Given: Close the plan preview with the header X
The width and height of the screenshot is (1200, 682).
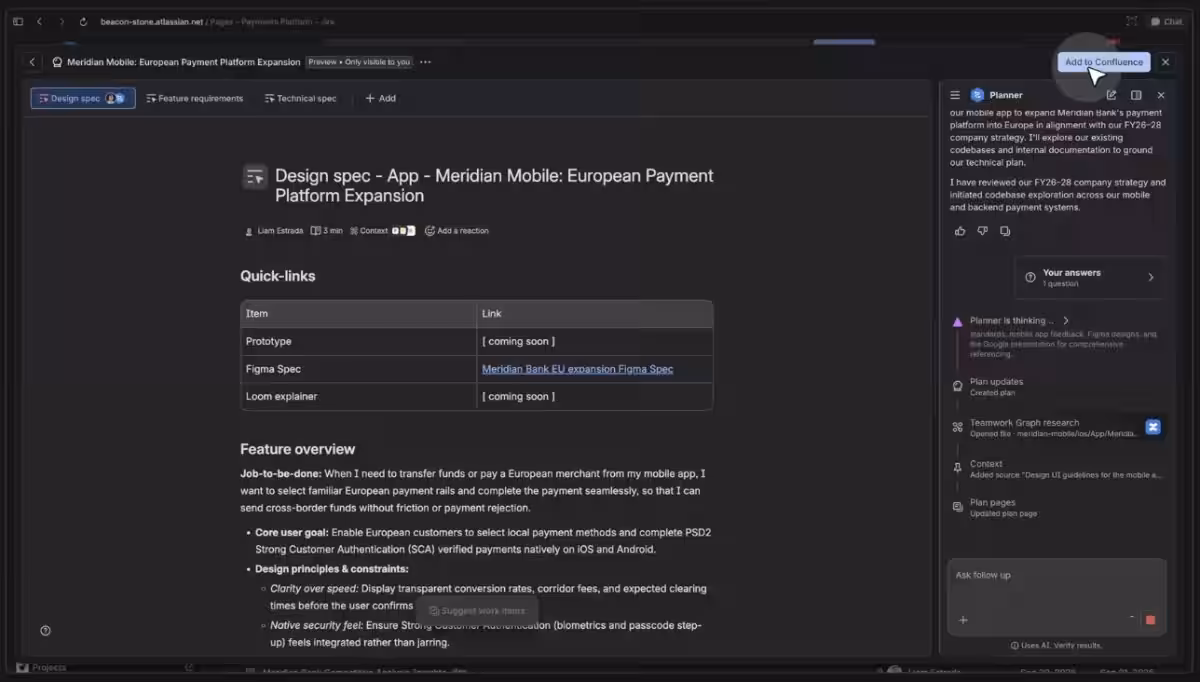Looking at the screenshot, I should coord(1165,62).
